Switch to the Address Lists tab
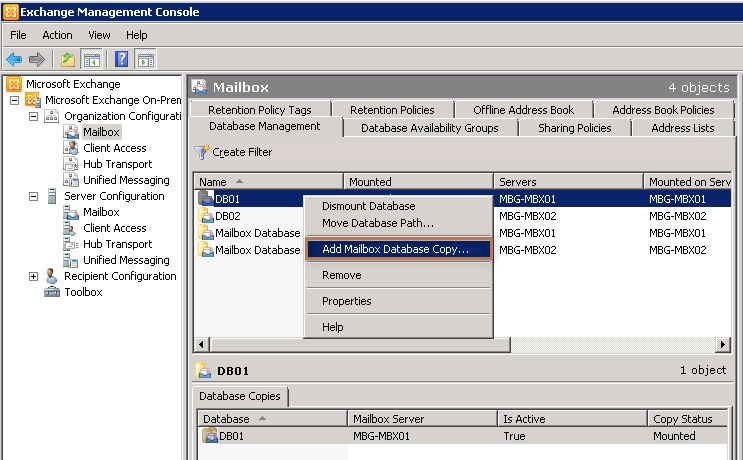 pyautogui.click(x=682, y=128)
